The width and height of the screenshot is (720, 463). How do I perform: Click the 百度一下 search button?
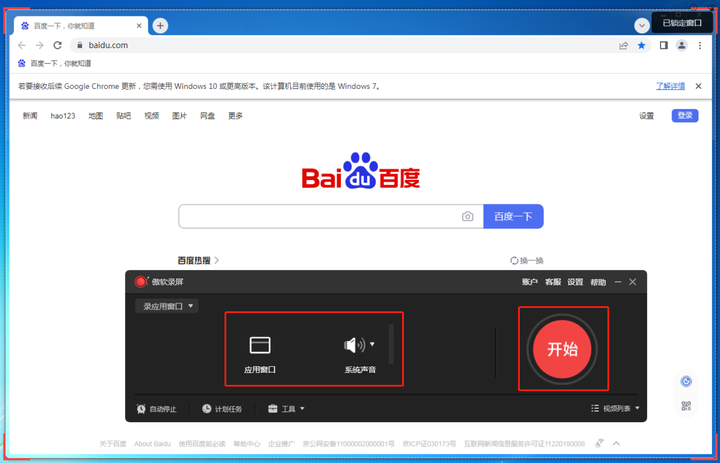[x=513, y=216]
